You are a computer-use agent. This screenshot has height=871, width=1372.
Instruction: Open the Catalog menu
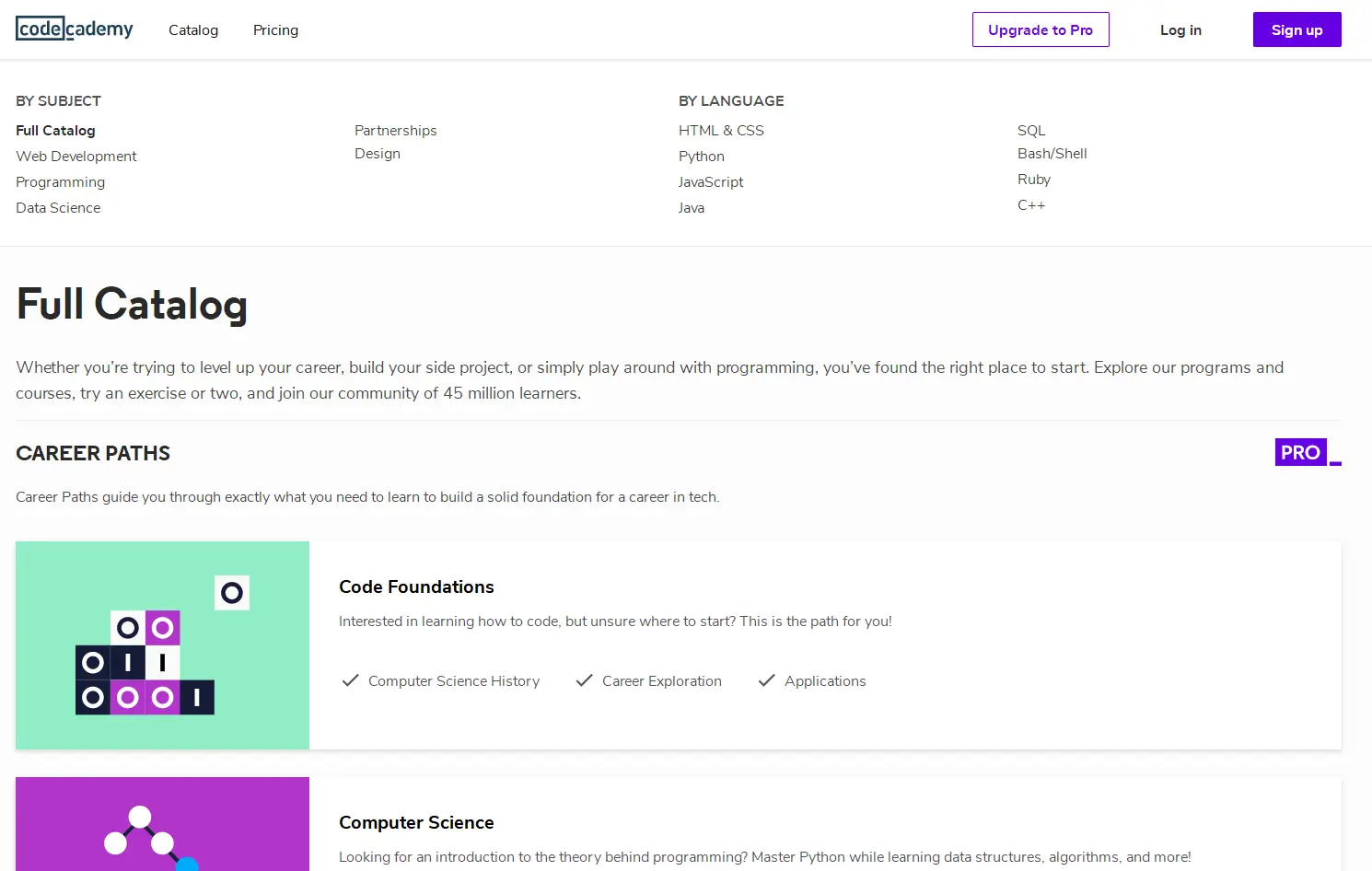point(193,29)
